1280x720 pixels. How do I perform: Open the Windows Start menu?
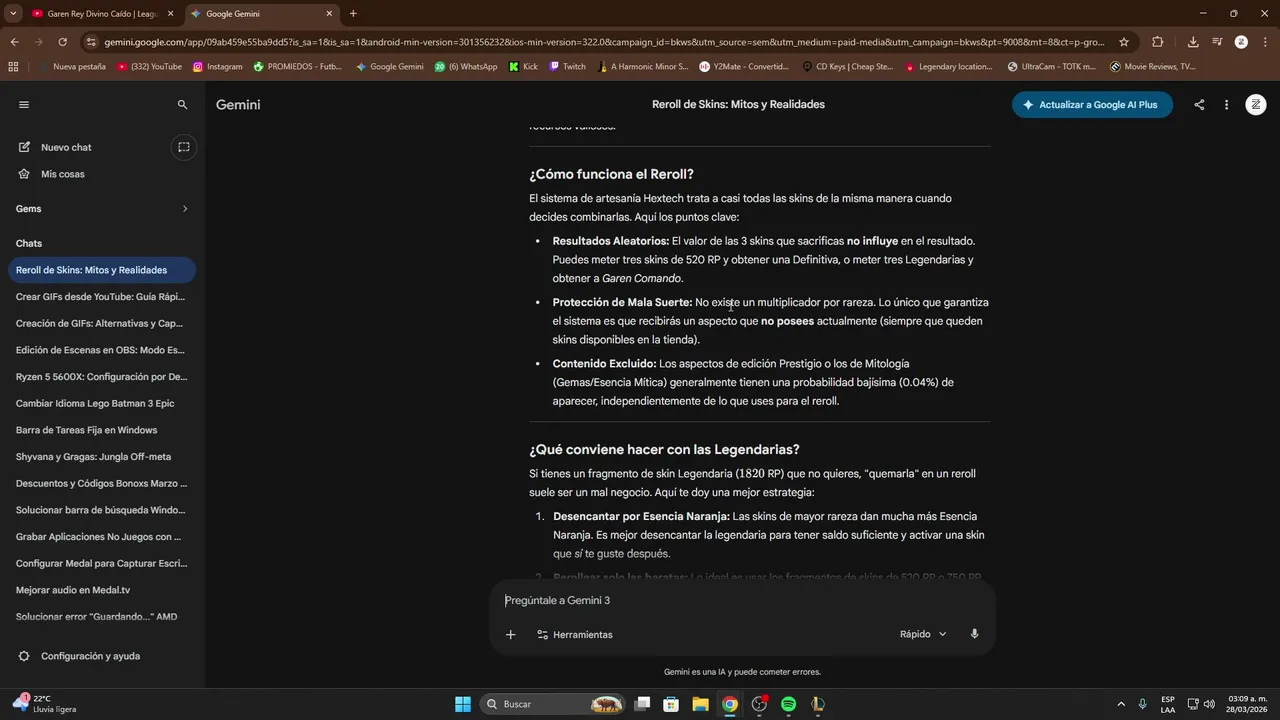point(463,704)
